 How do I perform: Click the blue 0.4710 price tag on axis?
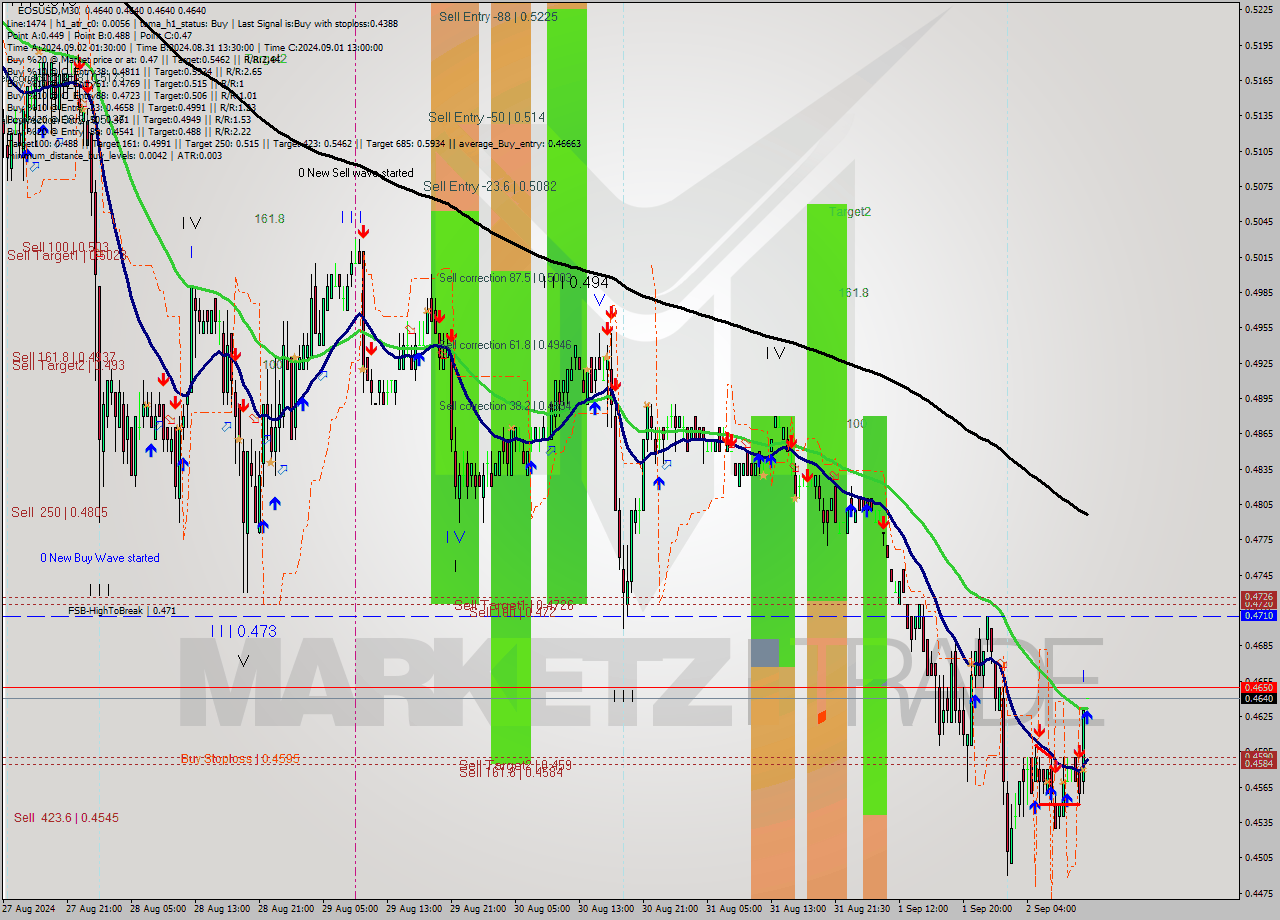(1257, 616)
